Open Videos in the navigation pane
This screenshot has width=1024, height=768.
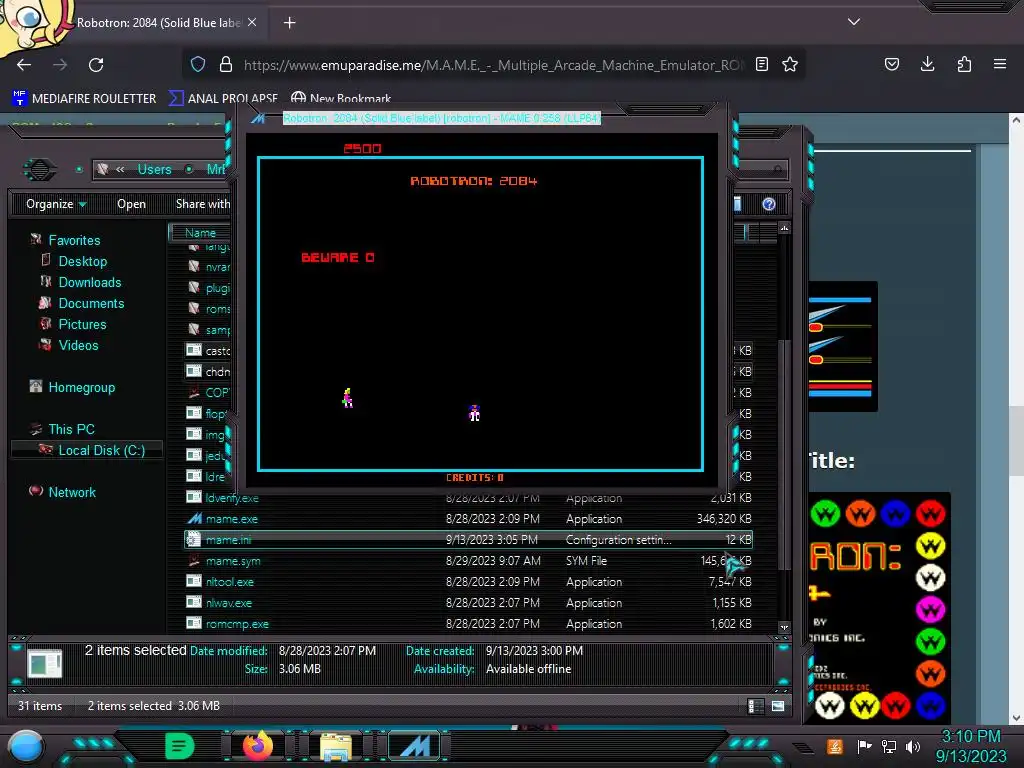pyautogui.click(x=78, y=345)
